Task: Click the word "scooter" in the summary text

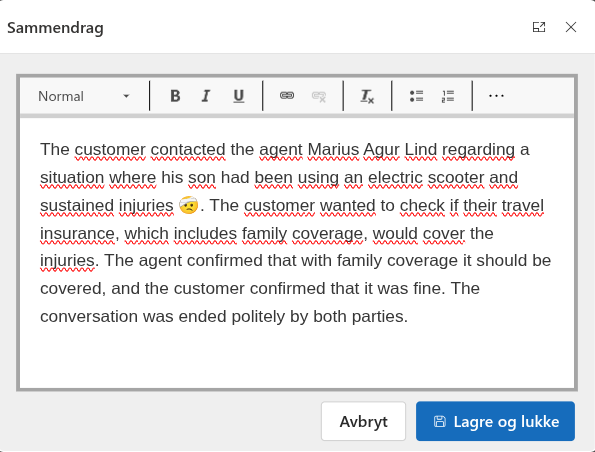Action: 456,178
